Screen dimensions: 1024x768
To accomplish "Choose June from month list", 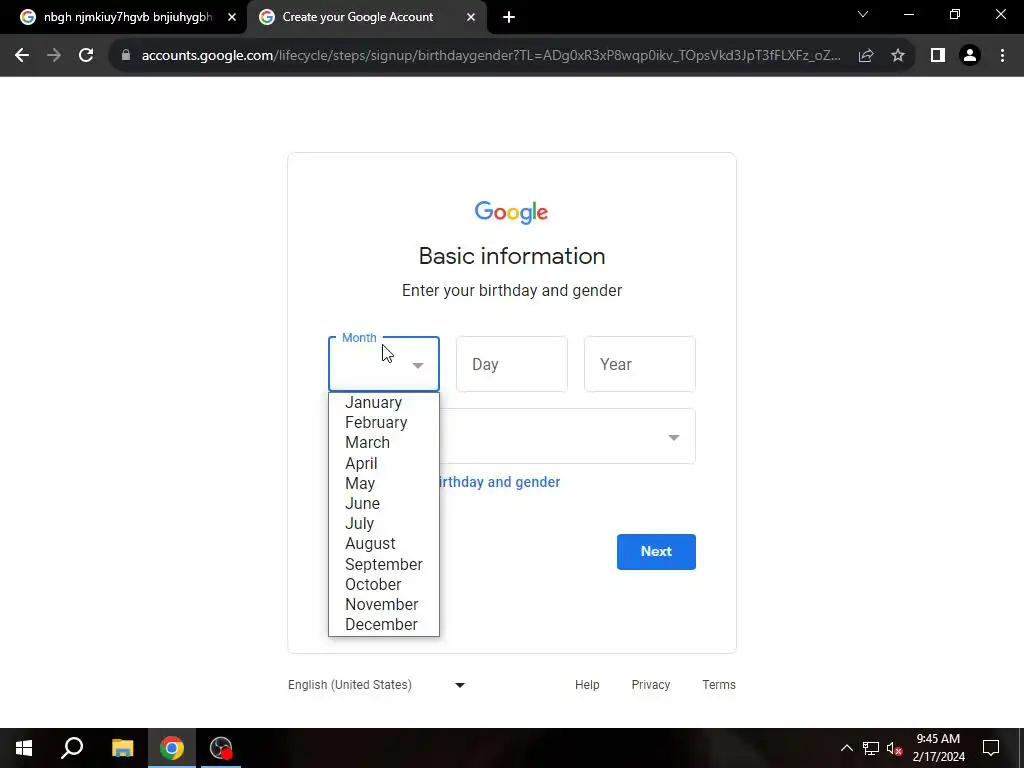I will click(384, 504).
